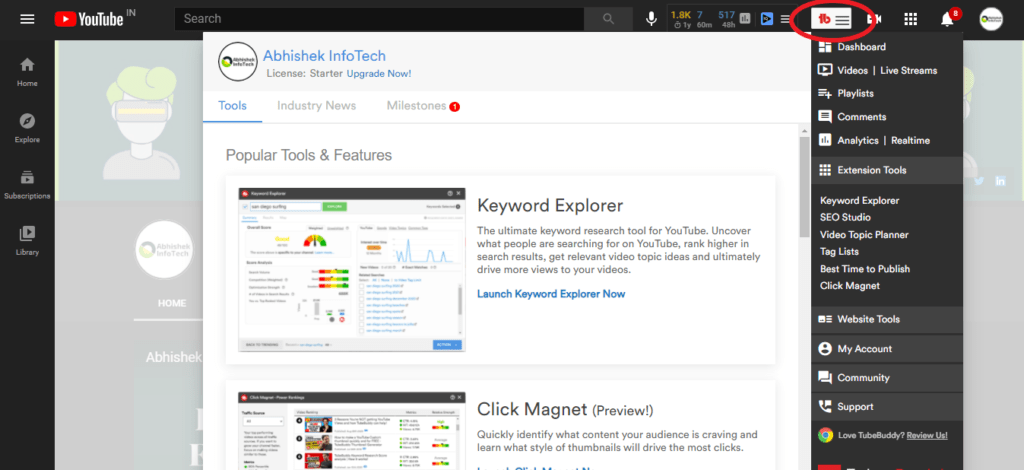The image size is (1024, 470).
Task: Click the vidIQ bar chart stats icon
Action: [x=745, y=19]
